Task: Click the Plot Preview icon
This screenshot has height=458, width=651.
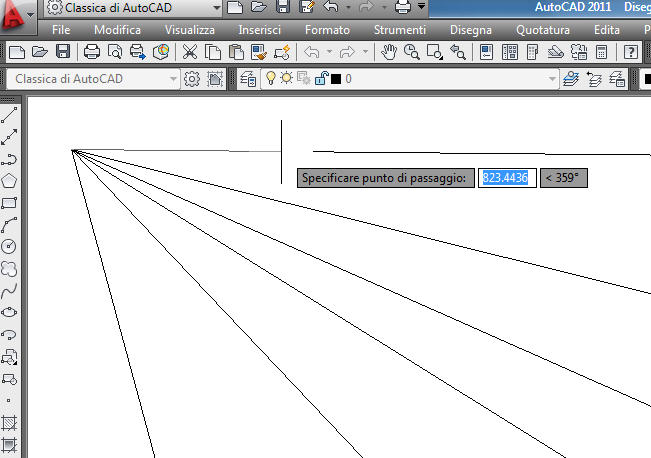Action: tap(115, 52)
